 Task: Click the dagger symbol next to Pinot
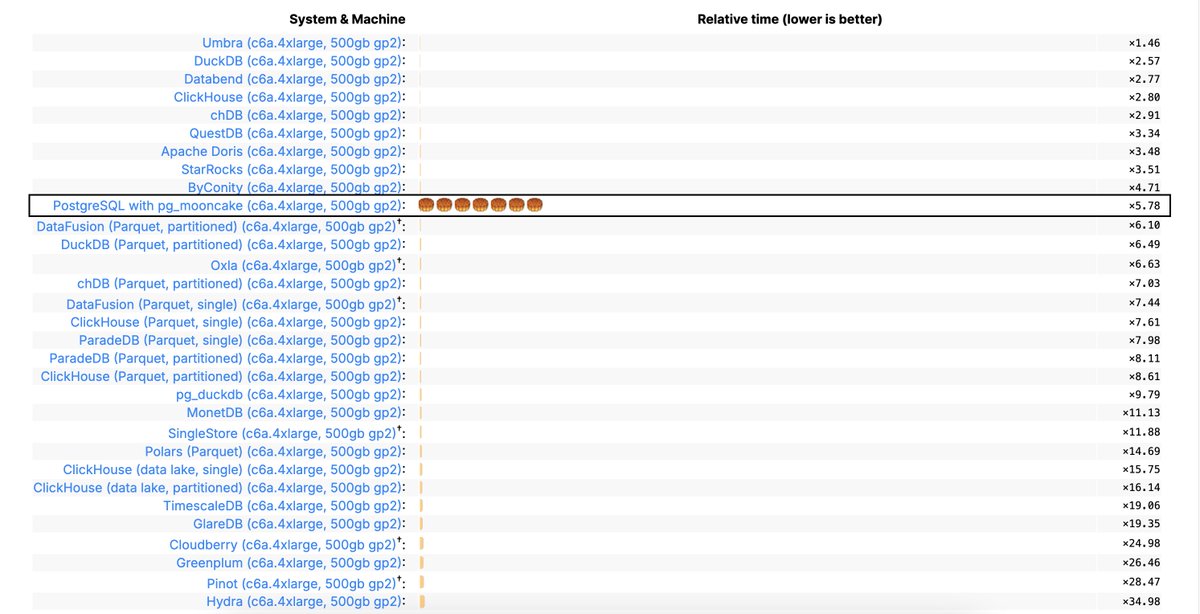click(x=399, y=578)
